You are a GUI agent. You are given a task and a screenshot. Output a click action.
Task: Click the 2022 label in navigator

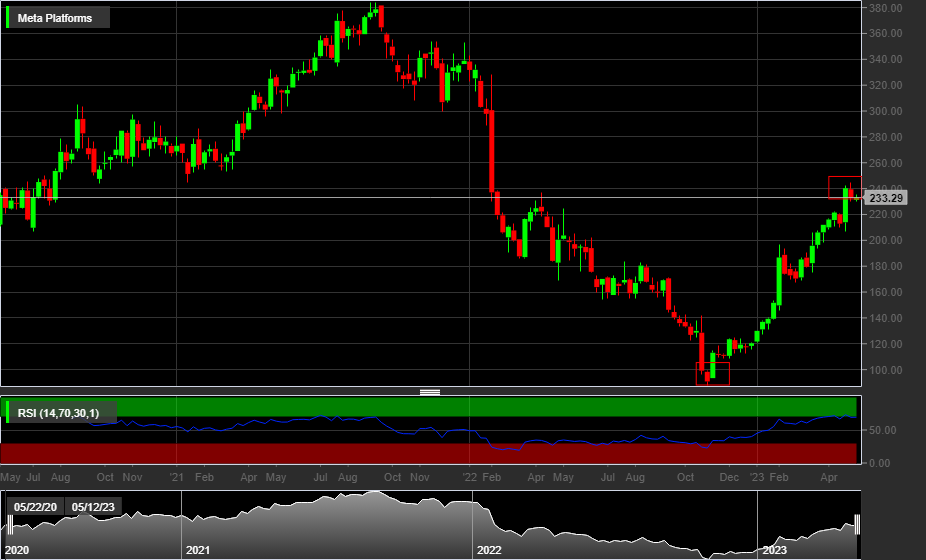tap(489, 550)
